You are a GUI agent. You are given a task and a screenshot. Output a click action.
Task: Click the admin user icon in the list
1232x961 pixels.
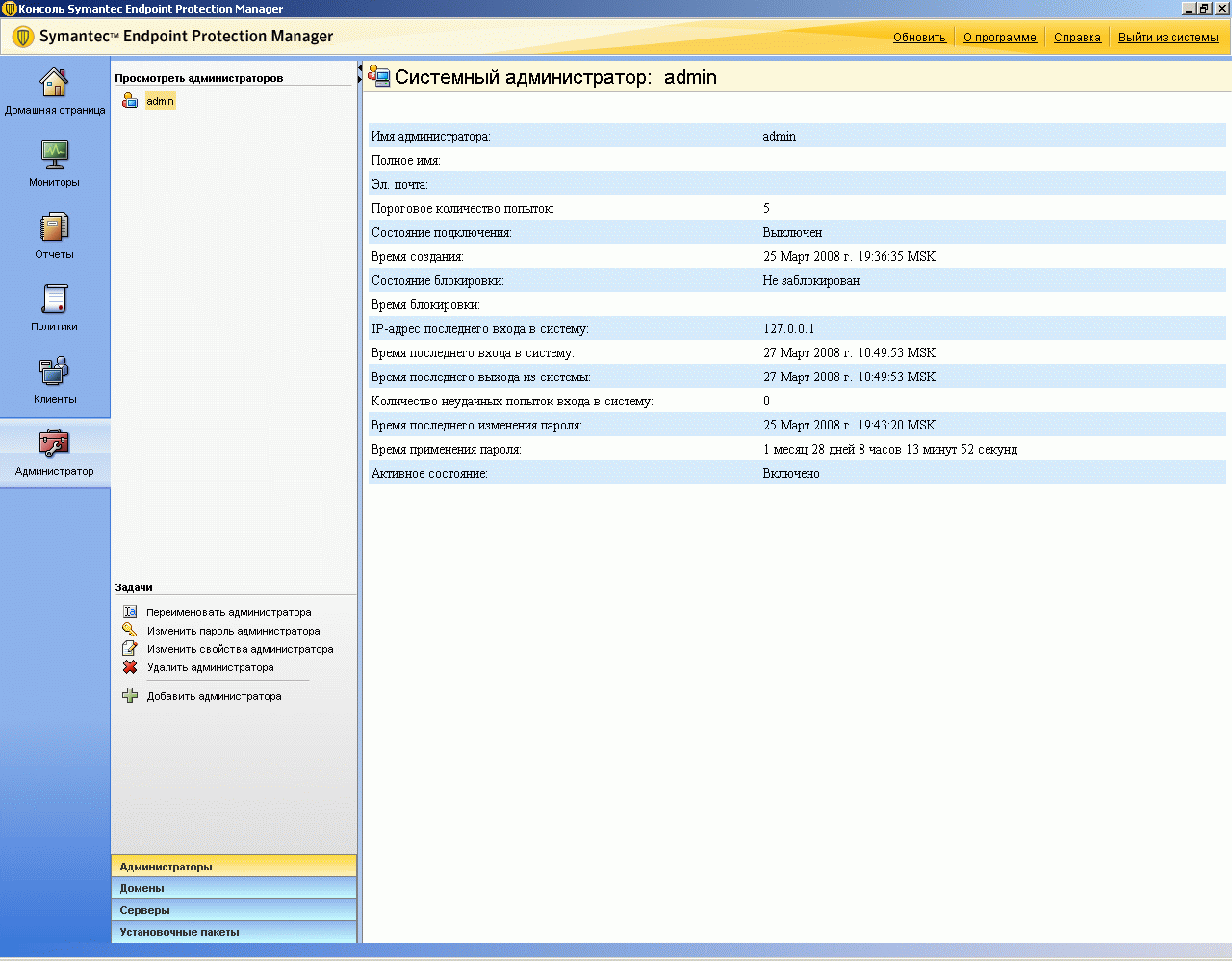[130, 101]
